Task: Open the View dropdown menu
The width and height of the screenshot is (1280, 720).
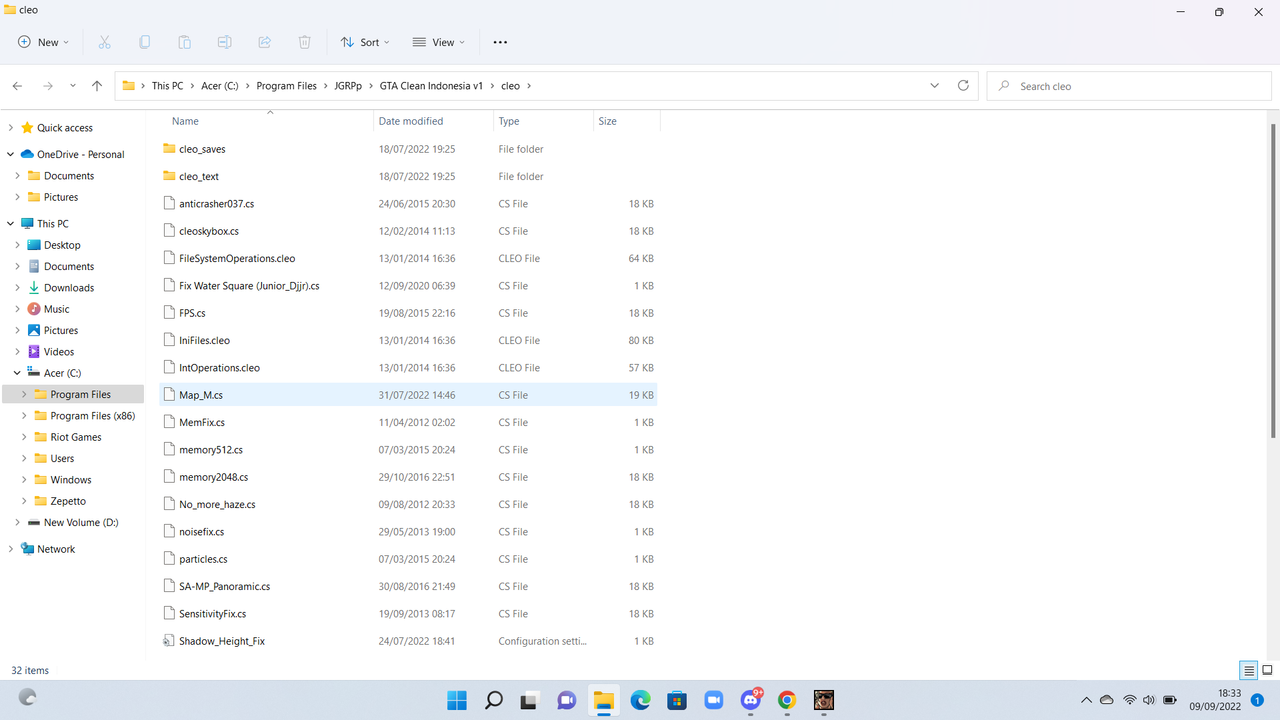Action: [437, 42]
